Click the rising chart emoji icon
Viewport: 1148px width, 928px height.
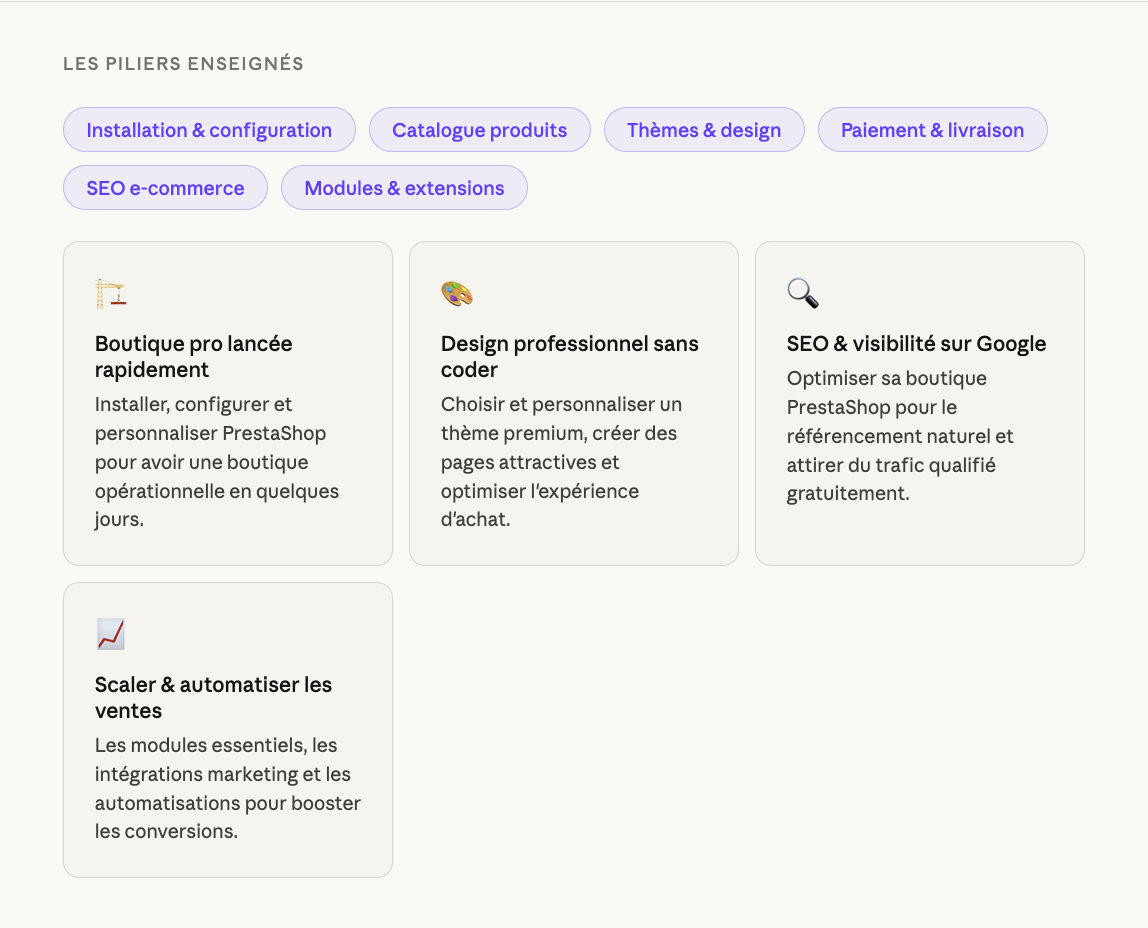[x=111, y=635]
